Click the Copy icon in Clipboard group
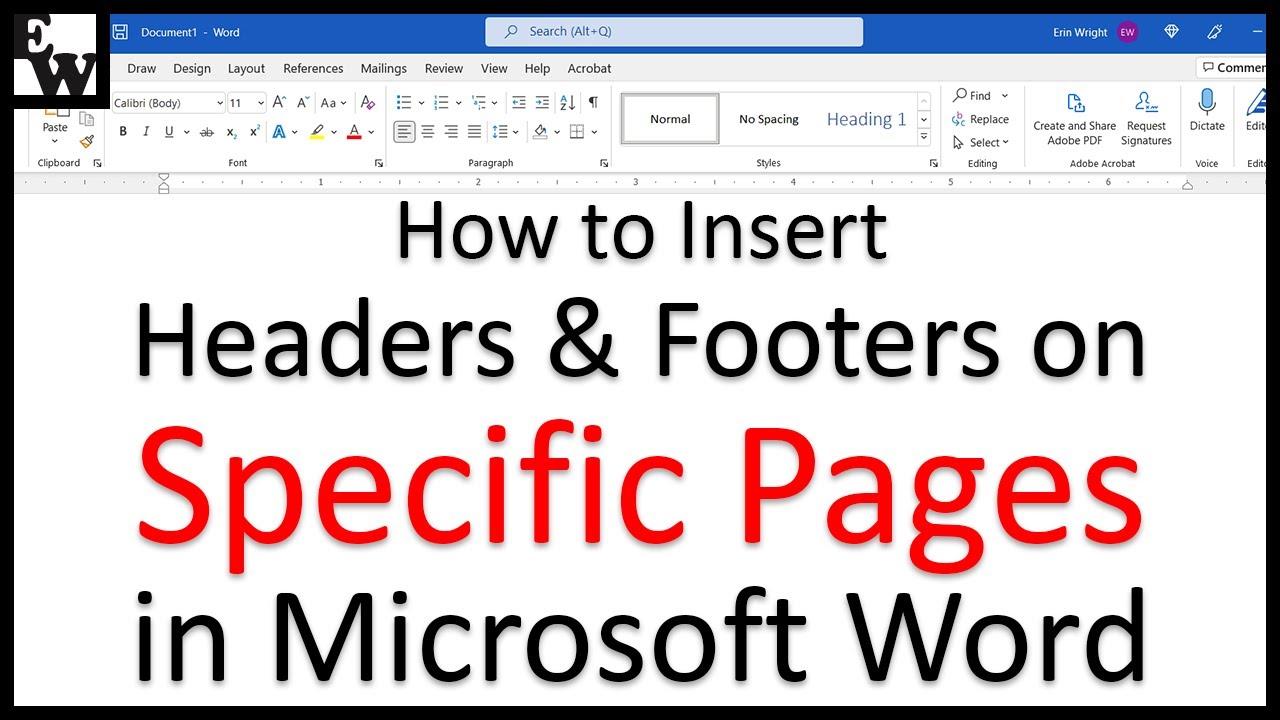Screen dimensions: 1280x720 click(87, 118)
